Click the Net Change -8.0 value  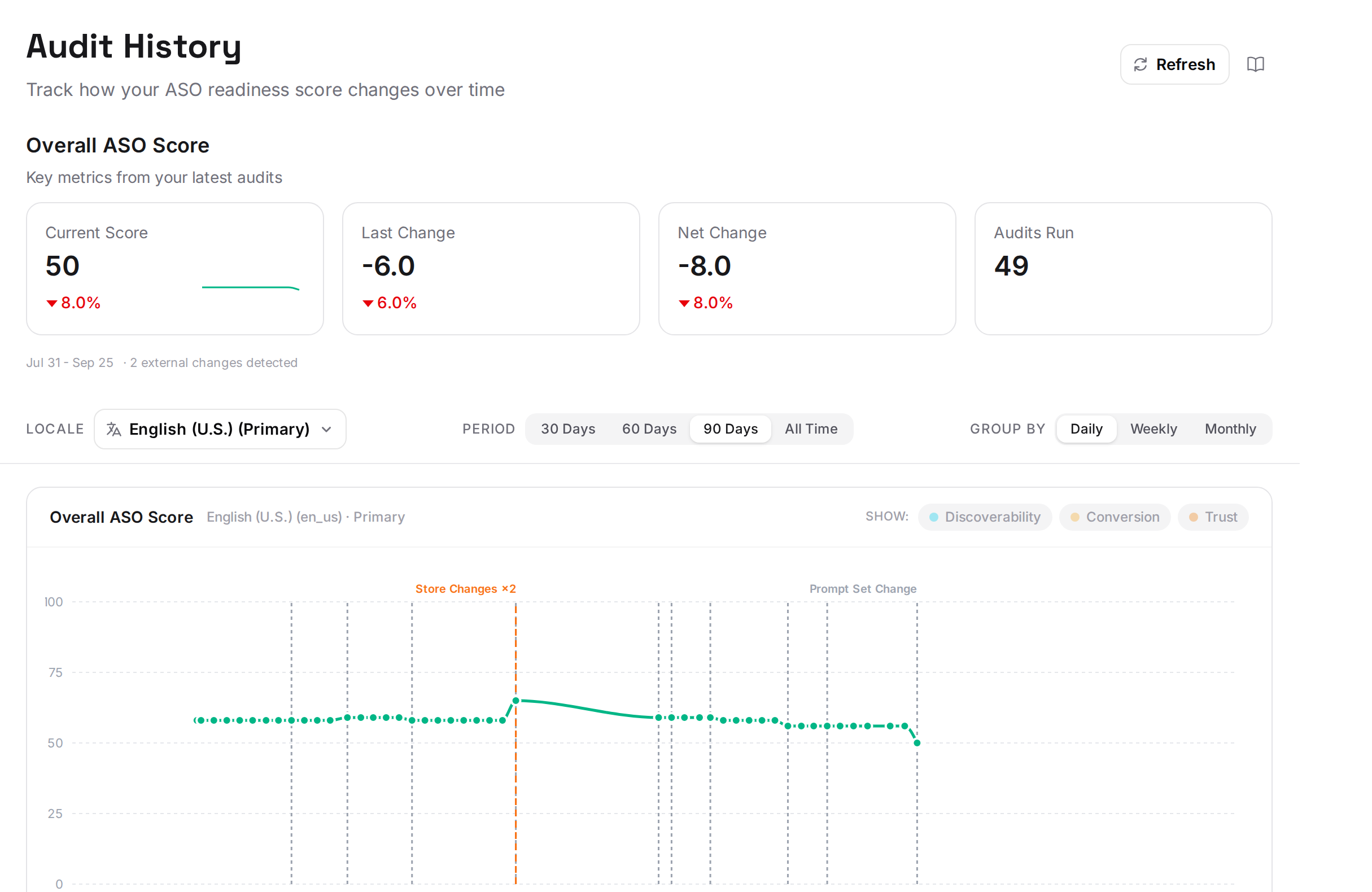705,266
